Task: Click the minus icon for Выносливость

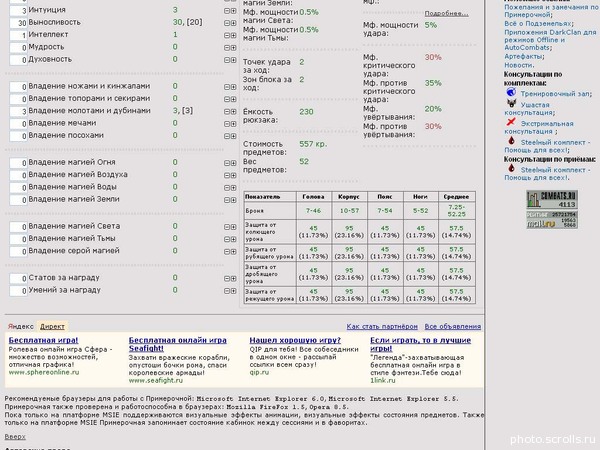Action: pos(227,23)
